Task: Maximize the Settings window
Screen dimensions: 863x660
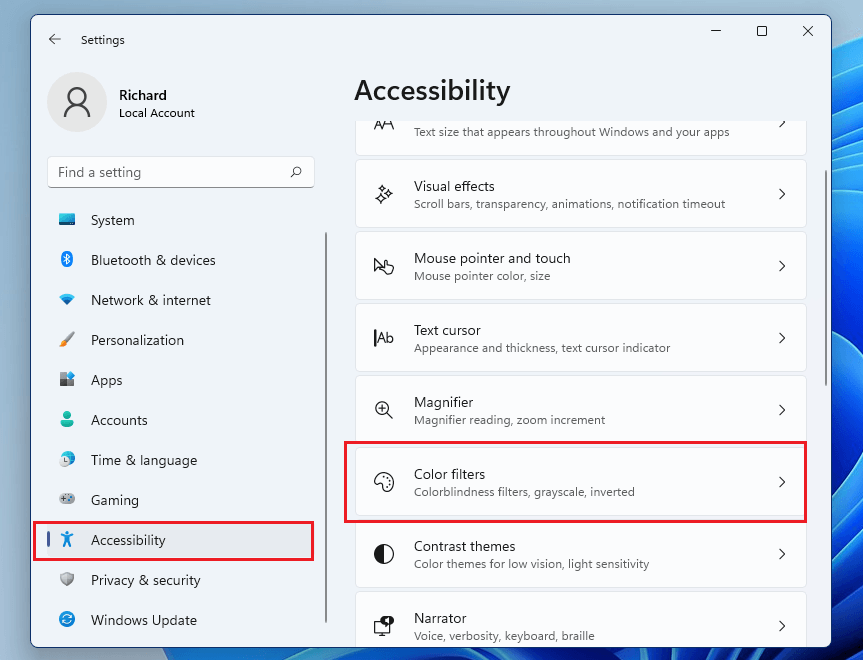Action: click(762, 31)
